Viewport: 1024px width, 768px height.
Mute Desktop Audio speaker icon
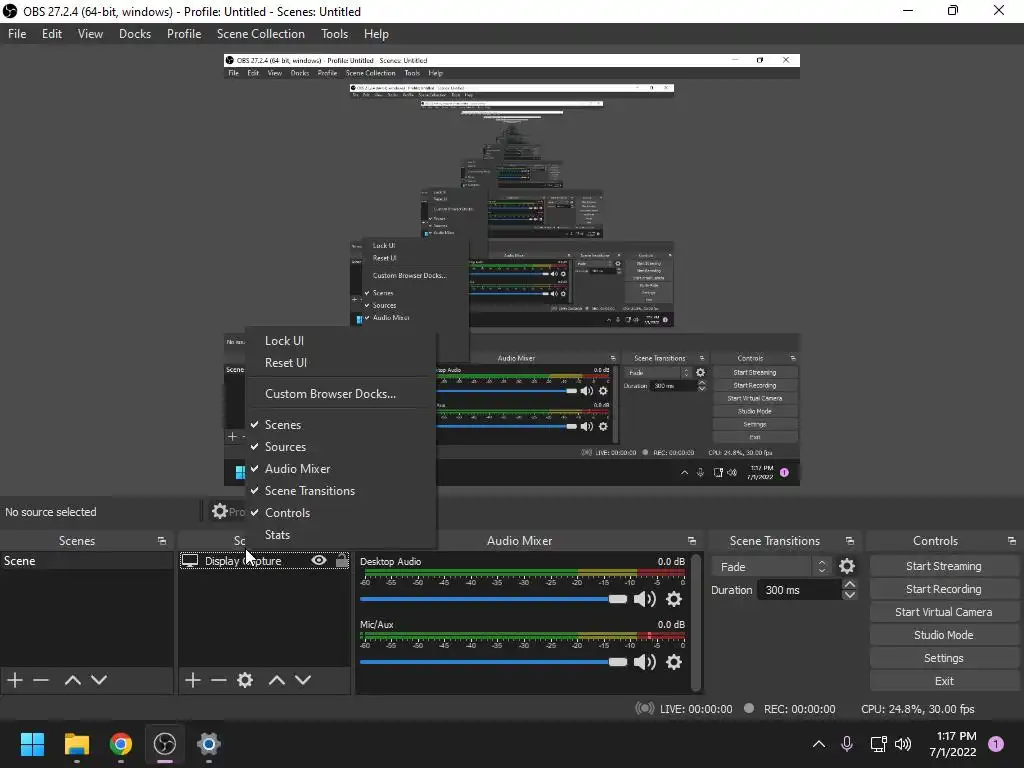[645, 599]
